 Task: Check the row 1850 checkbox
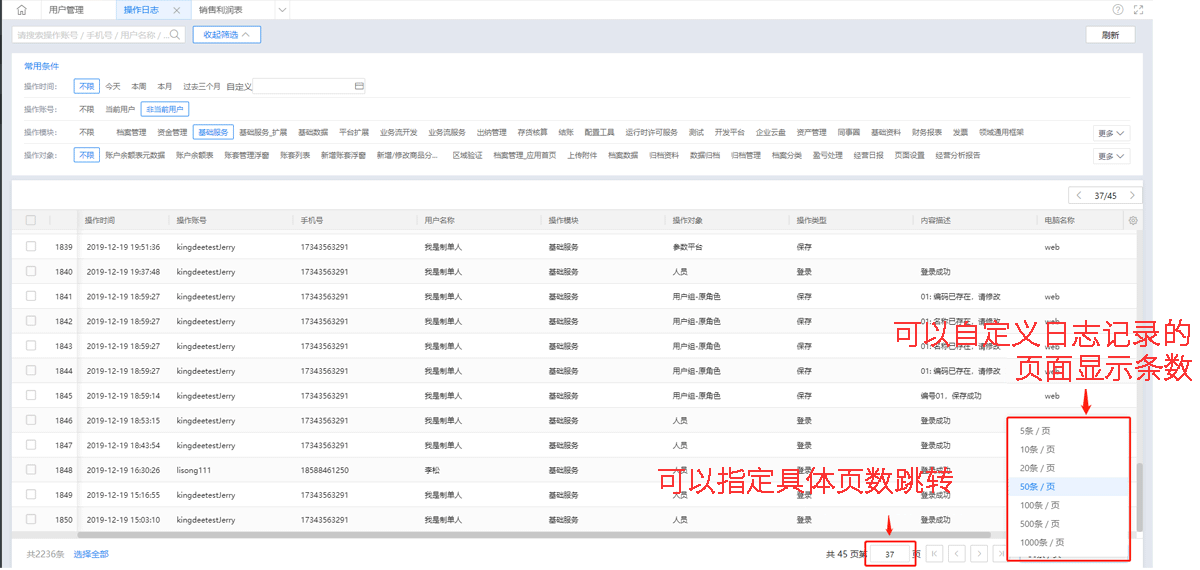pyautogui.click(x=31, y=519)
